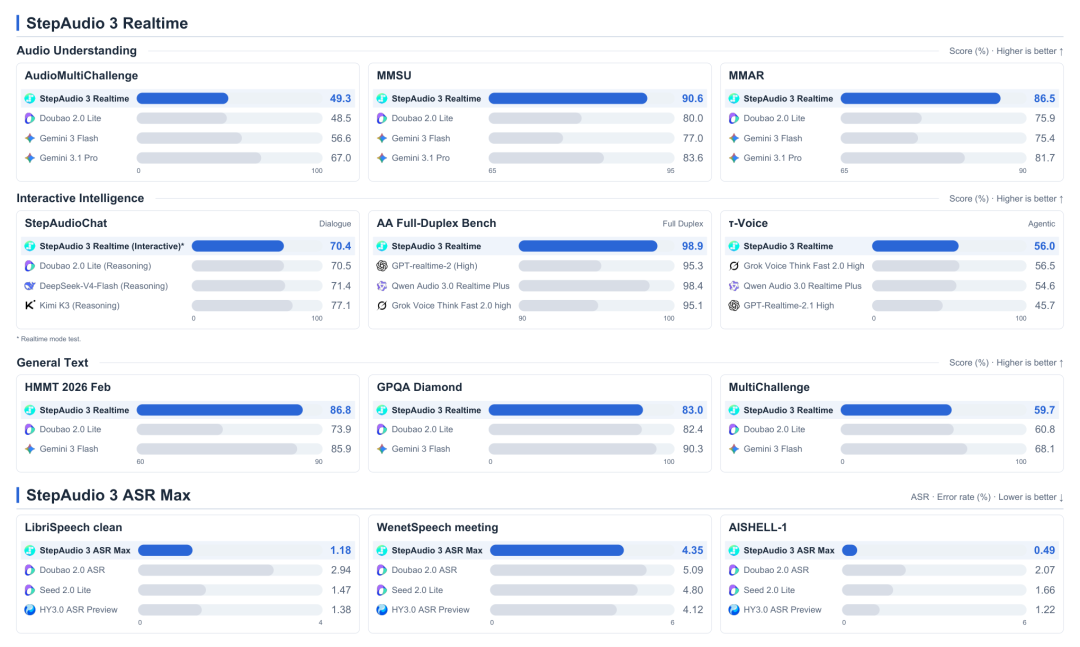Click the 'StepAudio 3 Realtime' main heading
The image size is (1080, 647).
click(x=107, y=23)
